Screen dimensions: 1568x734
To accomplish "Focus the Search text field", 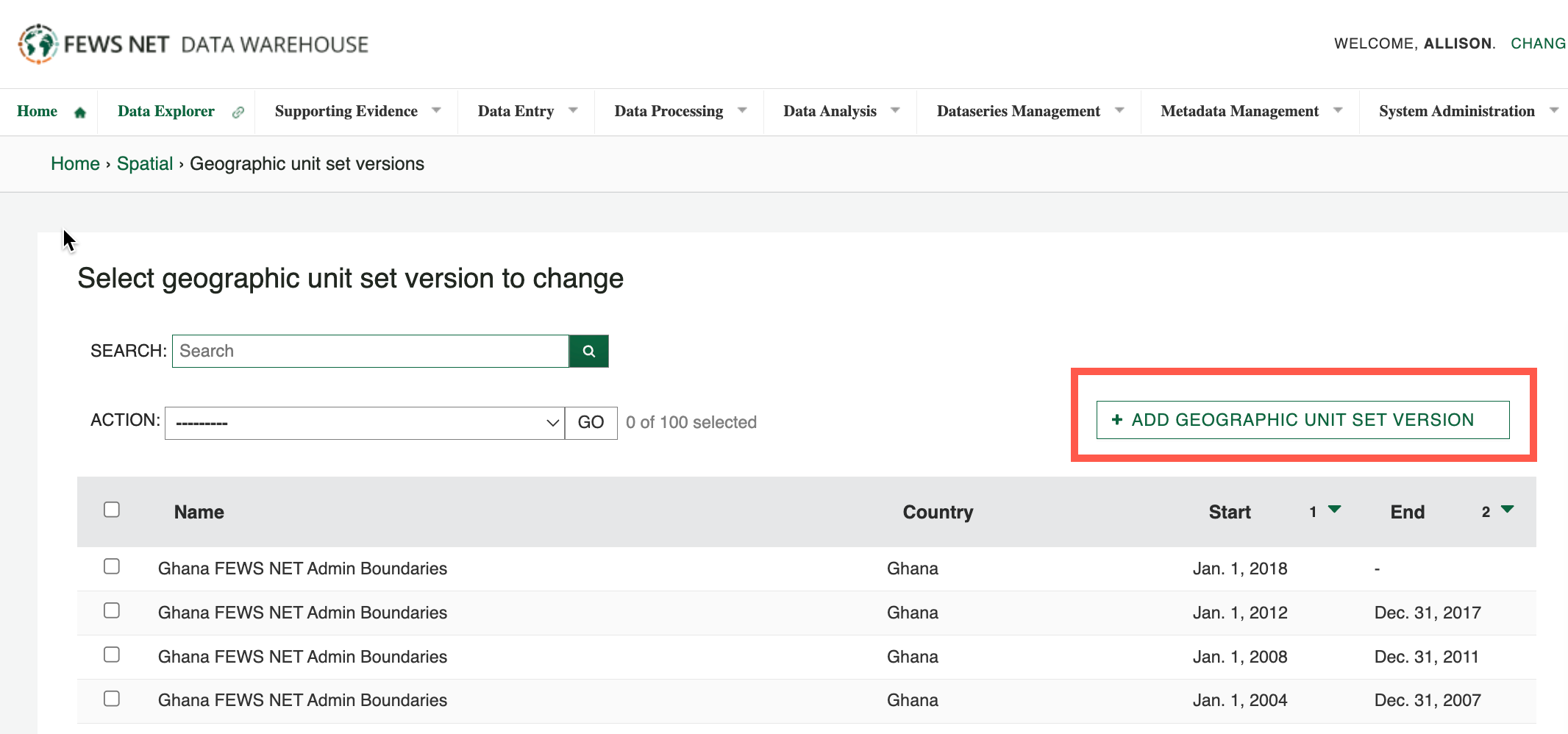I will point(371,352).
